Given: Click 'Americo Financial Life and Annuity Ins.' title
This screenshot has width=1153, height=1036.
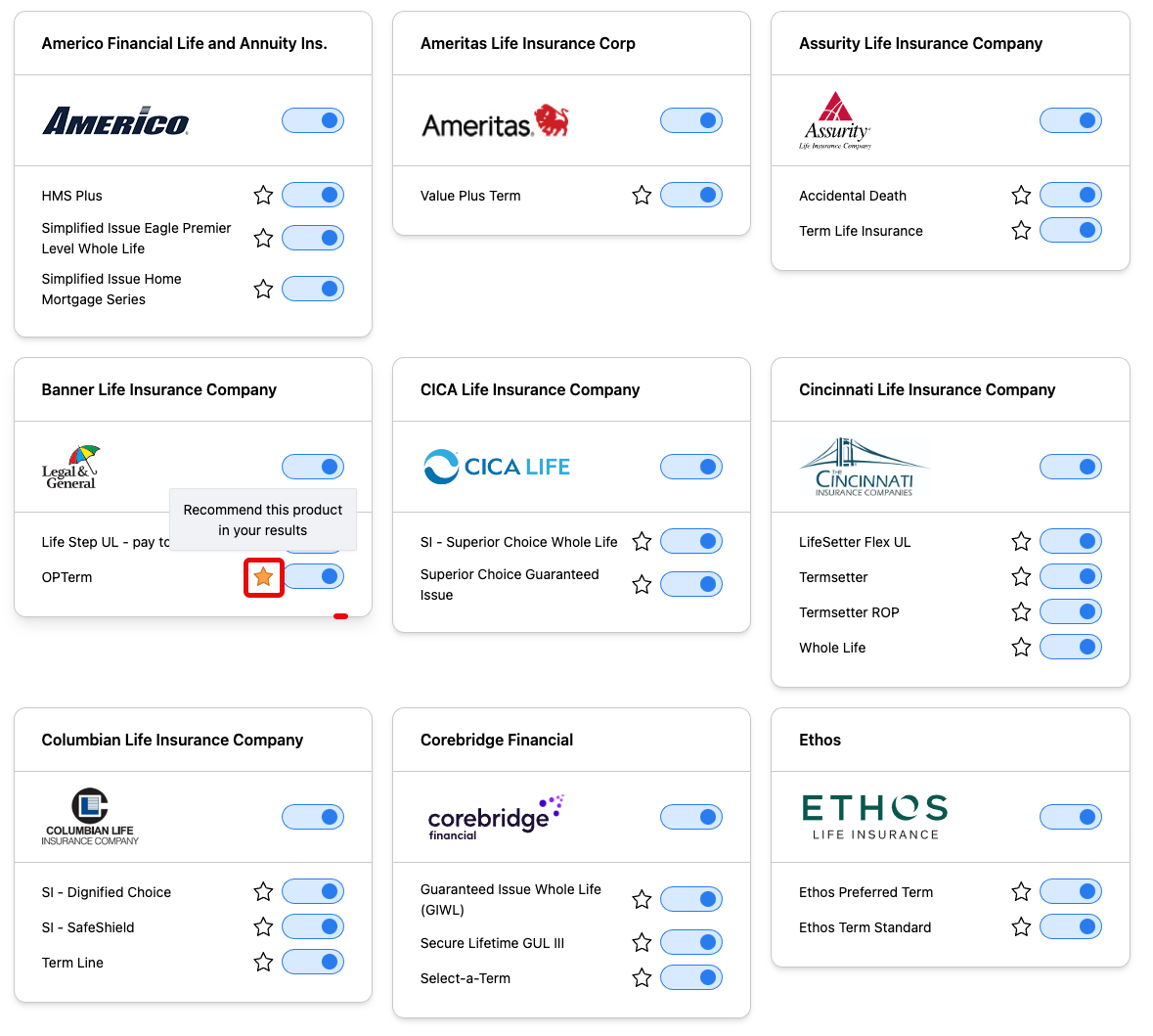Looking at the screenshot, I should tap(184, 43).
